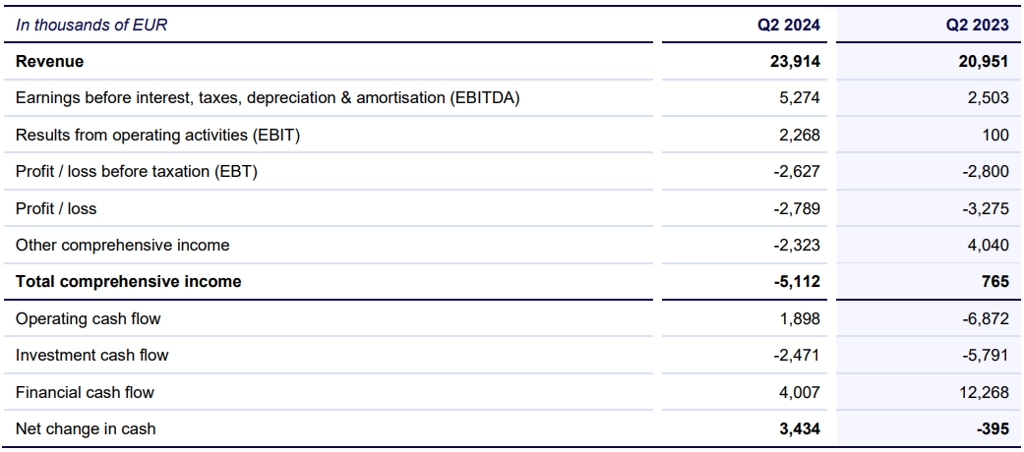1024x452 pixels.
Task: Select the Q2 2023 EBT value -2,800
Action: click(x=986, y=172)
